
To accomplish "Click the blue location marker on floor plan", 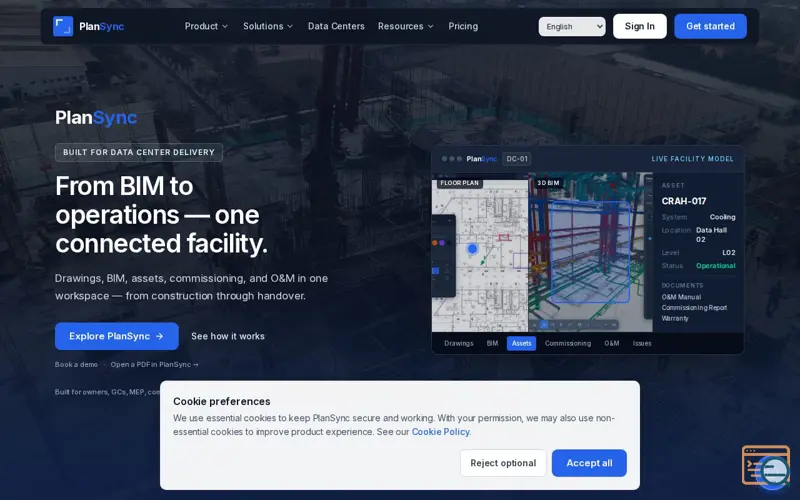I will coord(472,248).
